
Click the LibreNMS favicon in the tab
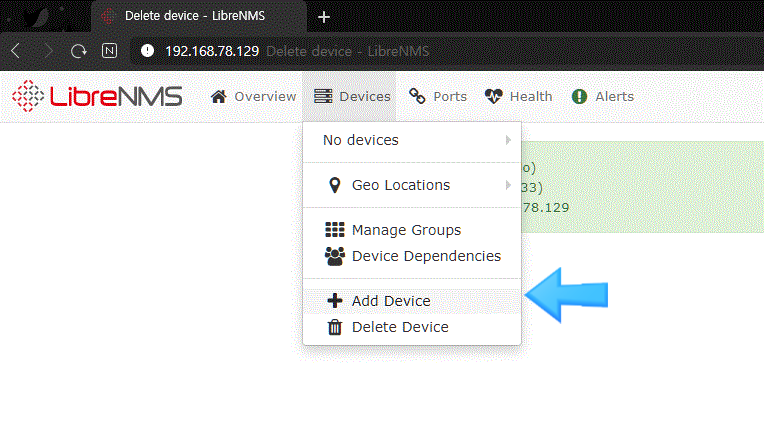click(x=108, y=16)
